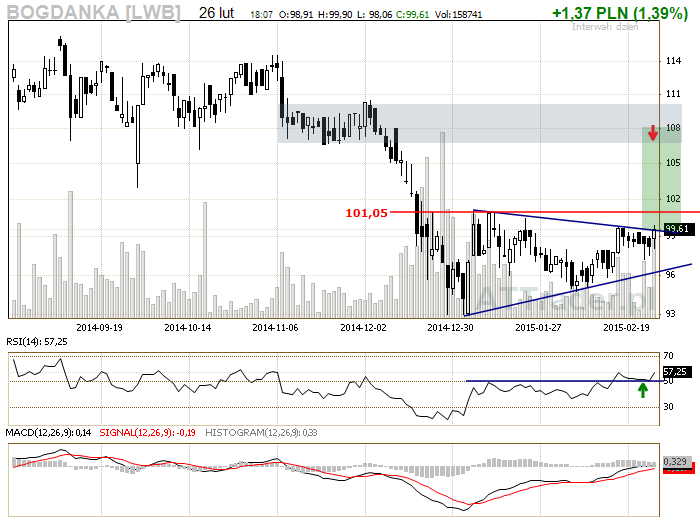Click the open price O:98,91
The height and width of the screenshot is (522, 700).
296,15
